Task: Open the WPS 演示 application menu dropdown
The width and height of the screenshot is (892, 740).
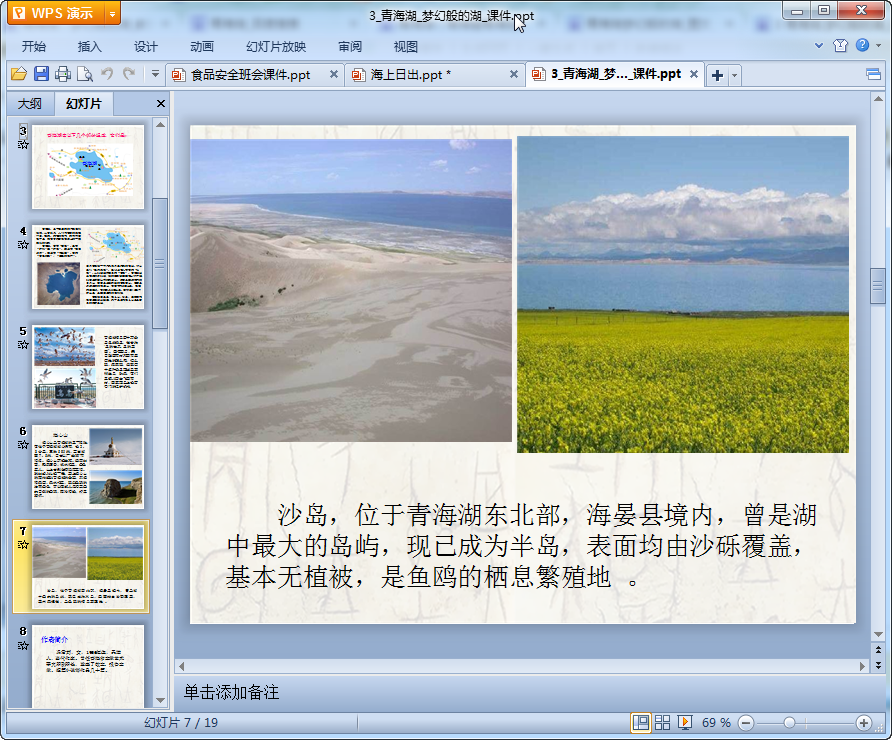Action: click(112, 13)
